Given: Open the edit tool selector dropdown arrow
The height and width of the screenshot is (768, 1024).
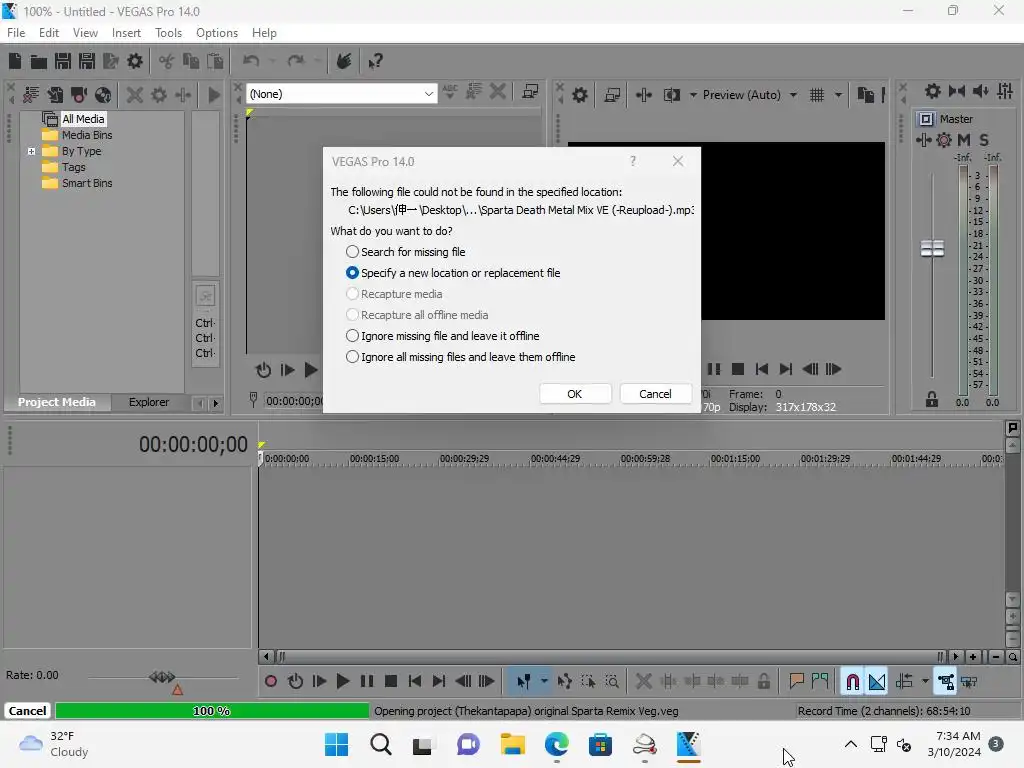Looking at the screenshot, I should point(544,681).
